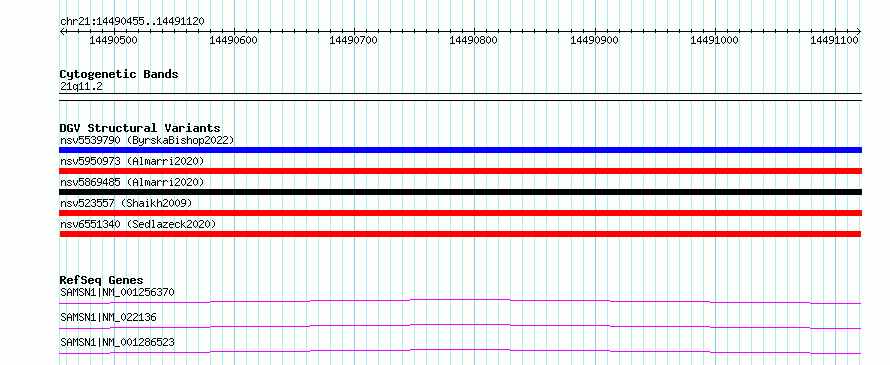Click the black nsv5869485 variant bar
Screen dimensions: 890x365
(x=460, y=192)
